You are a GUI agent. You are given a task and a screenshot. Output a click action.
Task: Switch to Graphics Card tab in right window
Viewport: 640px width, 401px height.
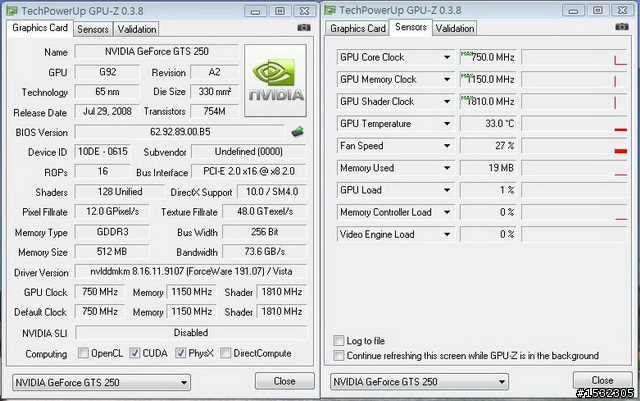coord(358,29)
